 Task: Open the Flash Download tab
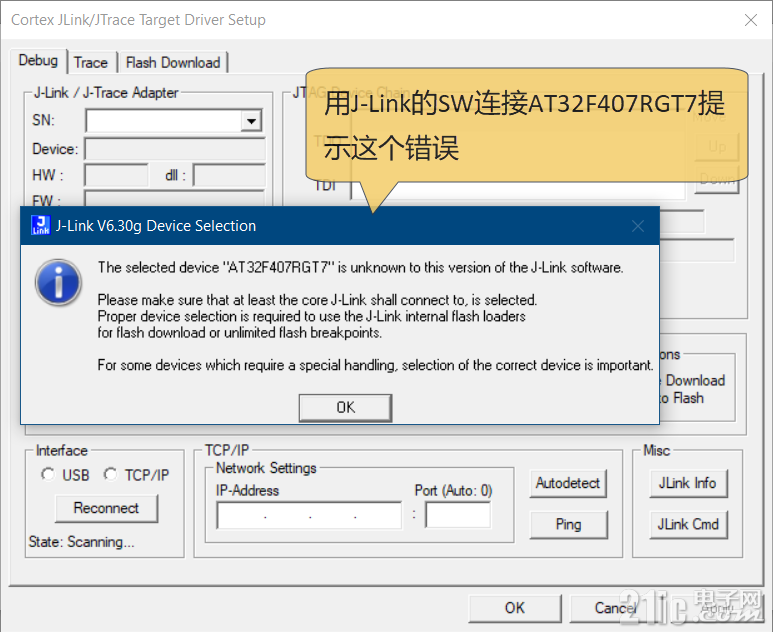pyautogui.click(x=173, y=63)
